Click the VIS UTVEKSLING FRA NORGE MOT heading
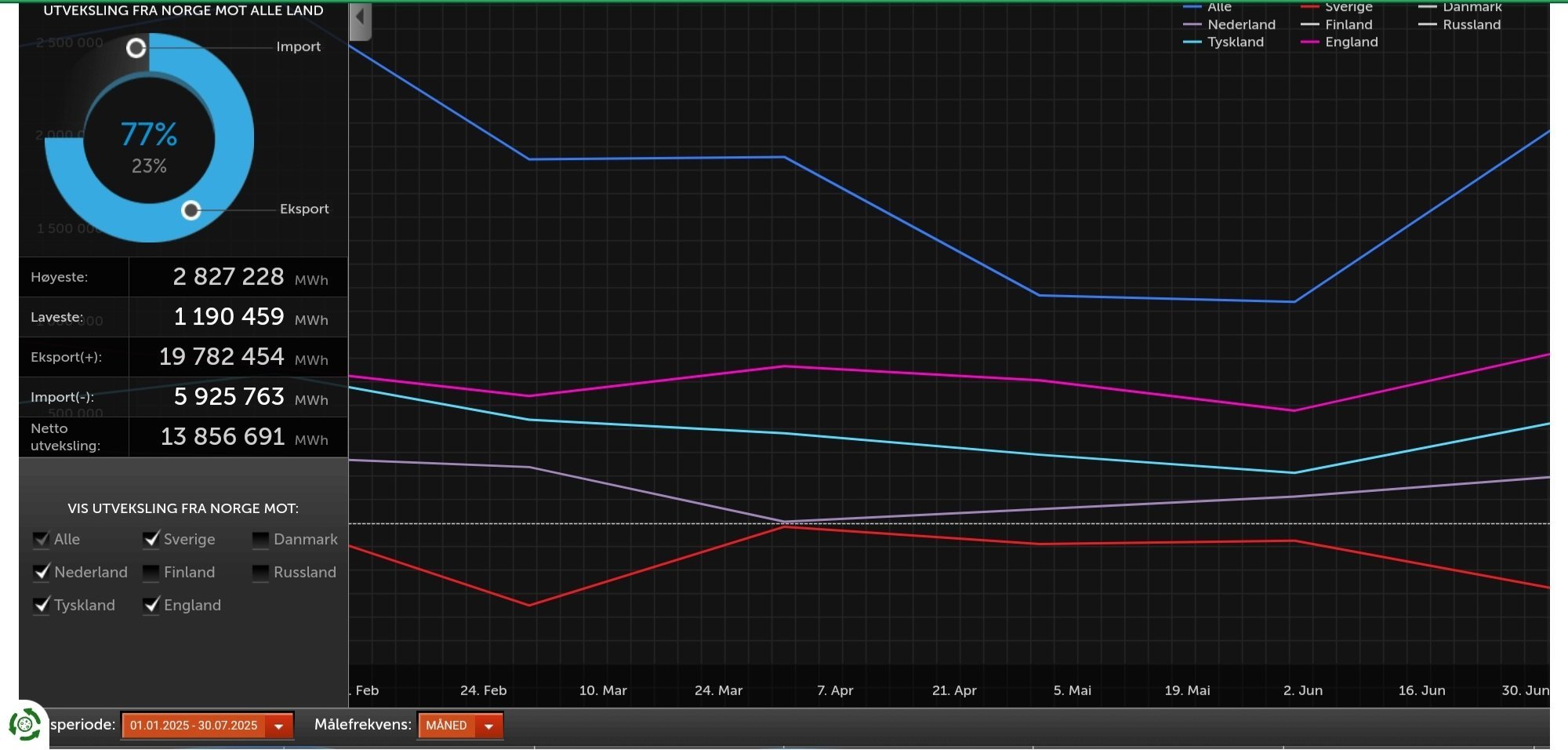Screen dimensions: 1568x750 tap(183, 508)
